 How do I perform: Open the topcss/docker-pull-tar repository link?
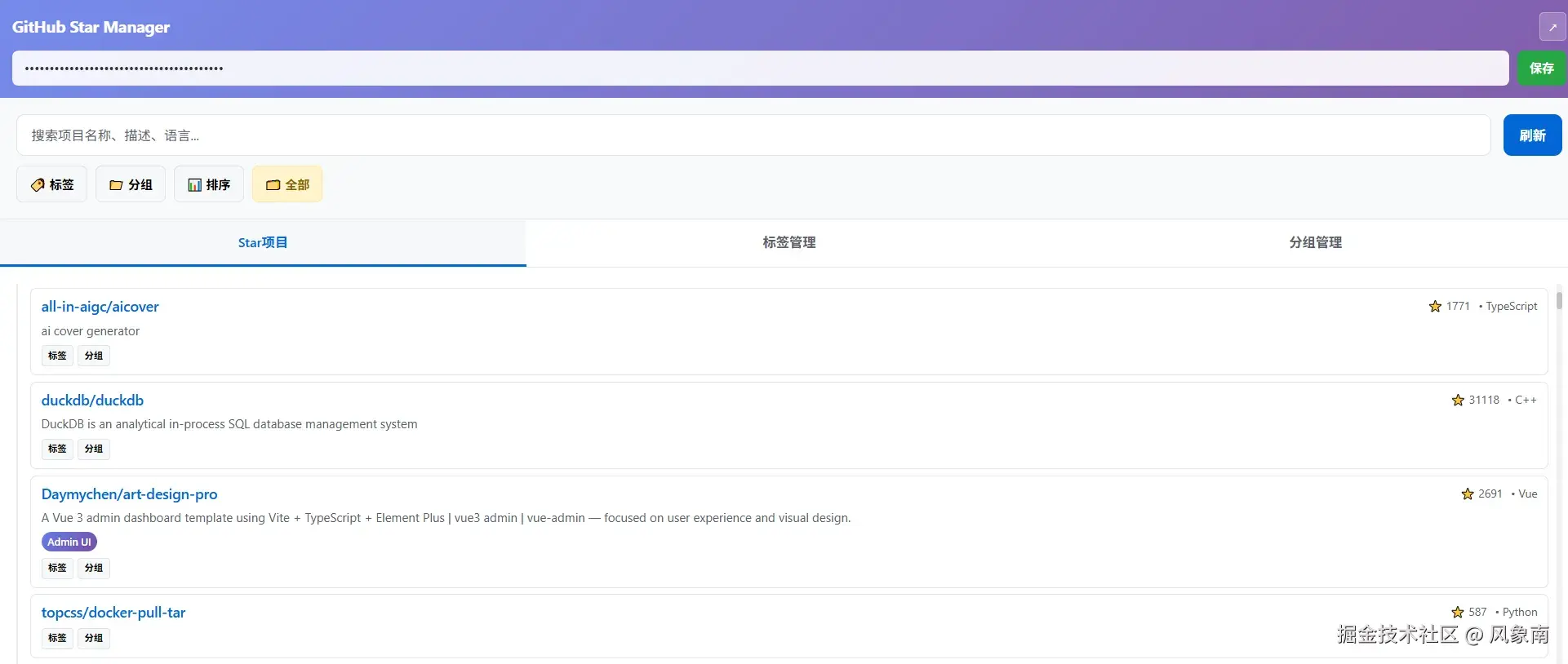click(x=113, y=613)
